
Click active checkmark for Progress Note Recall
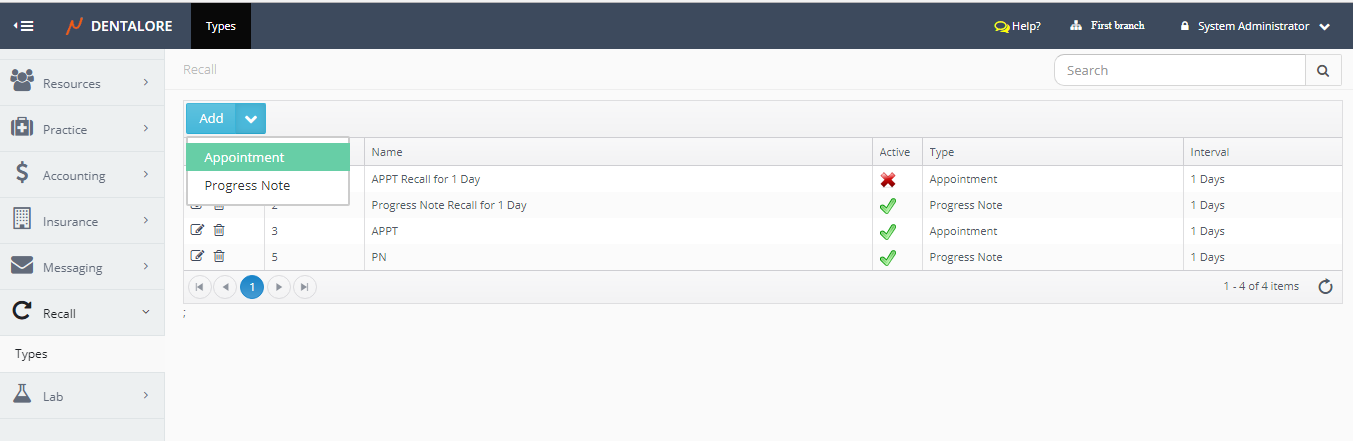click(887, 205)
